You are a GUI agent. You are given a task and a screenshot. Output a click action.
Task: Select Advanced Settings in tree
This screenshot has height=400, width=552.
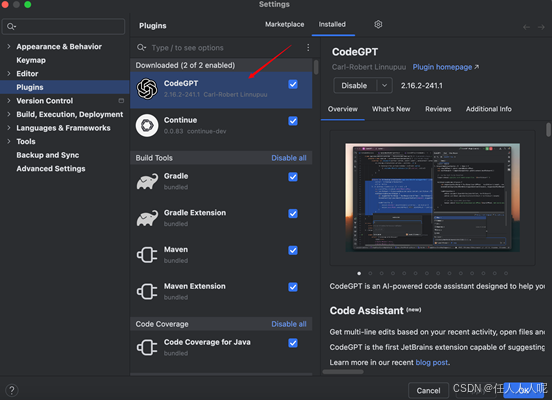tap(51, 169)
